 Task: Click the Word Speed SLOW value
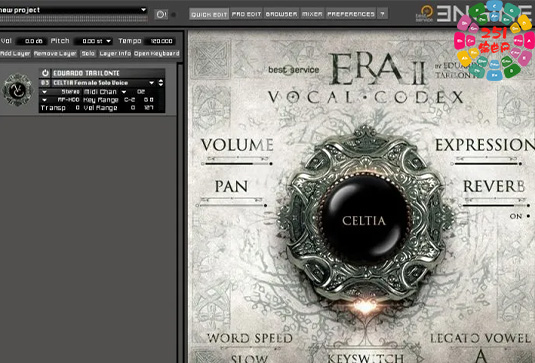tap(249, 358)
